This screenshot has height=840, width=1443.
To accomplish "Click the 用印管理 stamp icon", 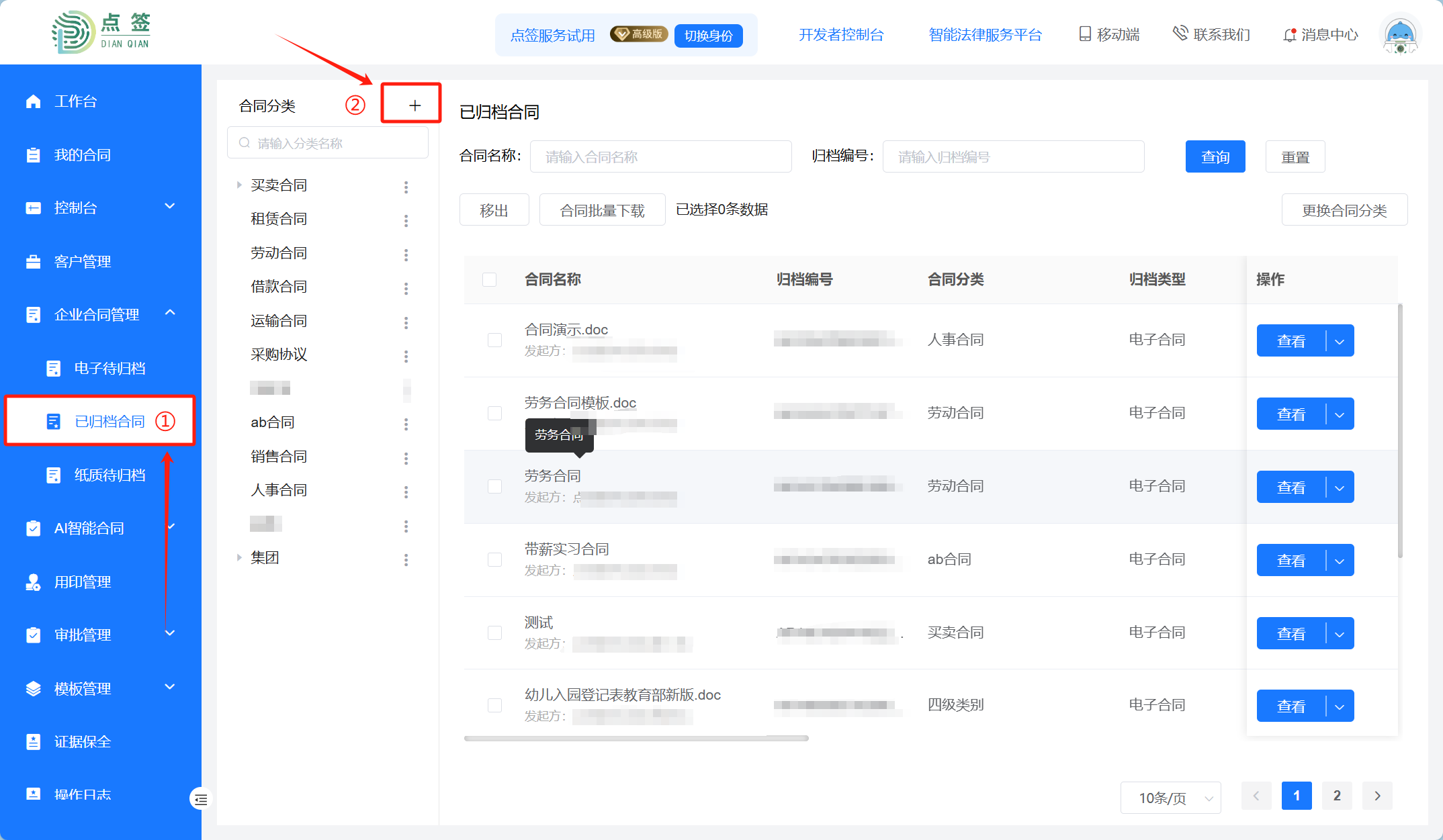I will click(x=33, y=582).
